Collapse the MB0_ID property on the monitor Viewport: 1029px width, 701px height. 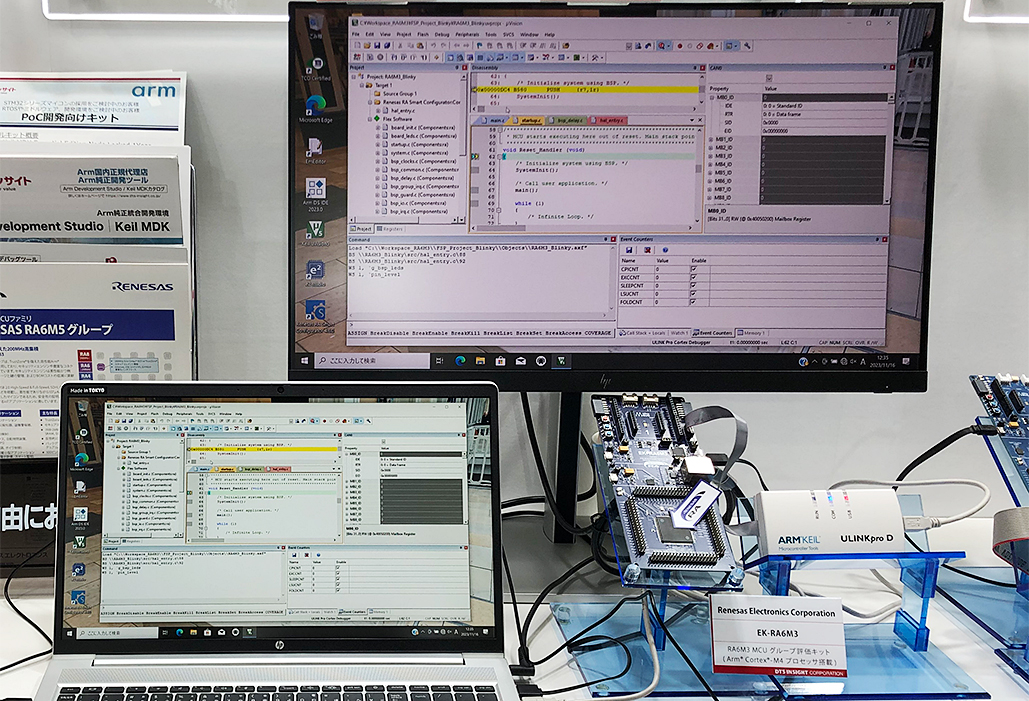(711, 98)
